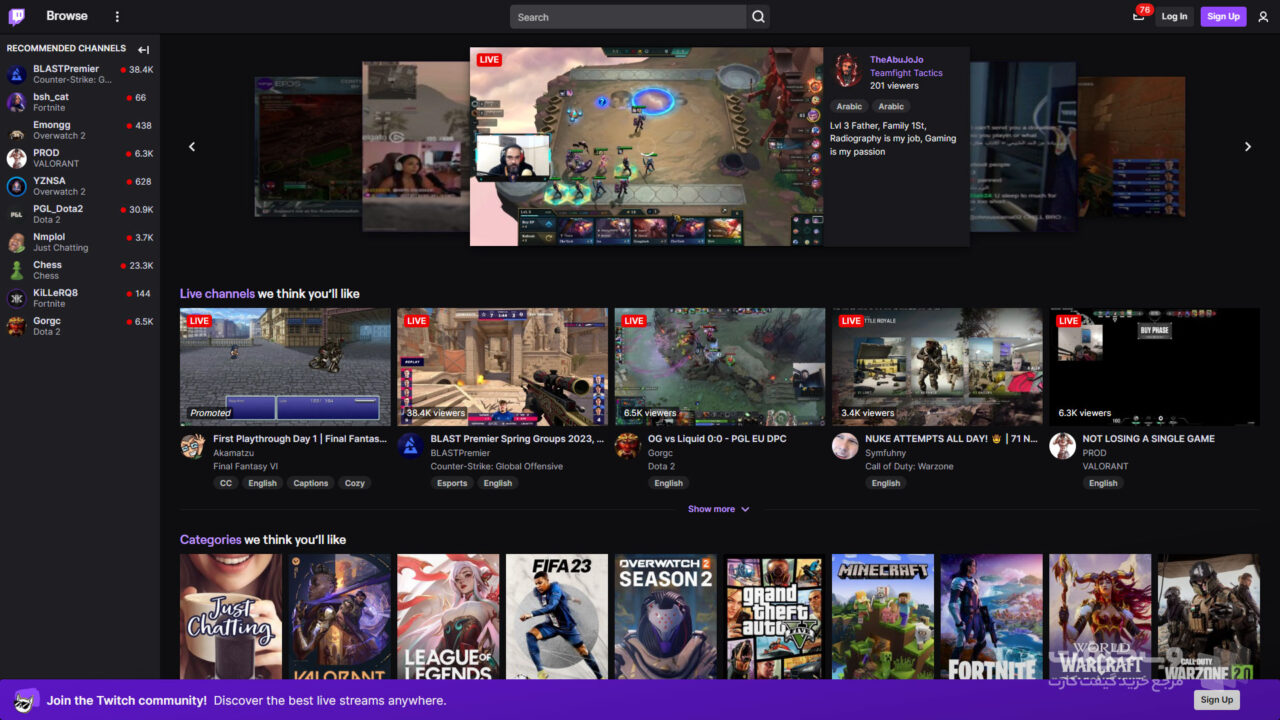The height and width of the screenshot is (720, 1280).
Task: Open the OG vs Liquid stream thumbnail
Action: tap(720, 367)
